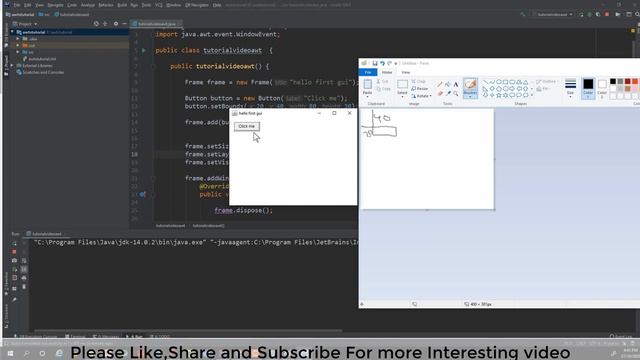Click the pin tab icon in Run panel

click(14, 300)
